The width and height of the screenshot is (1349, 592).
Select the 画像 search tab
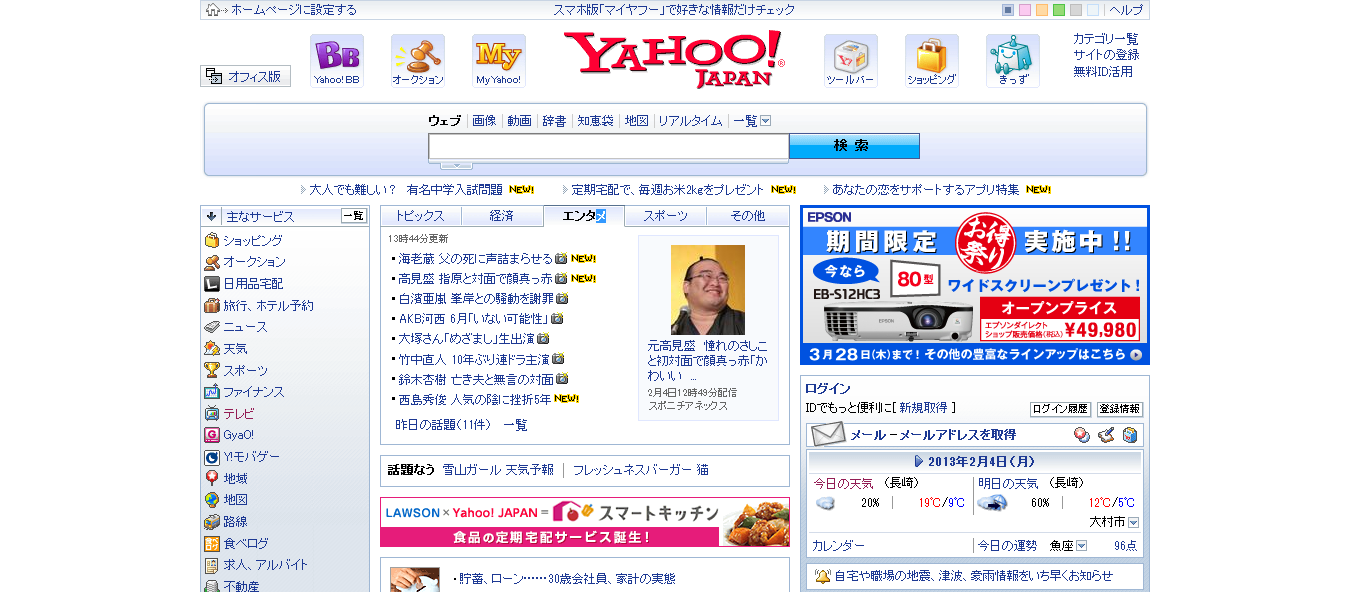(x=484, y=121)
